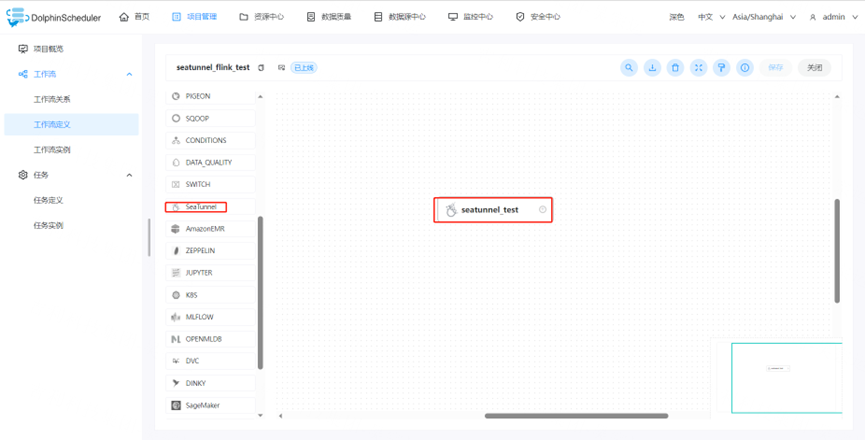Open 任务实例 in the sidebar

pos(71,225)
